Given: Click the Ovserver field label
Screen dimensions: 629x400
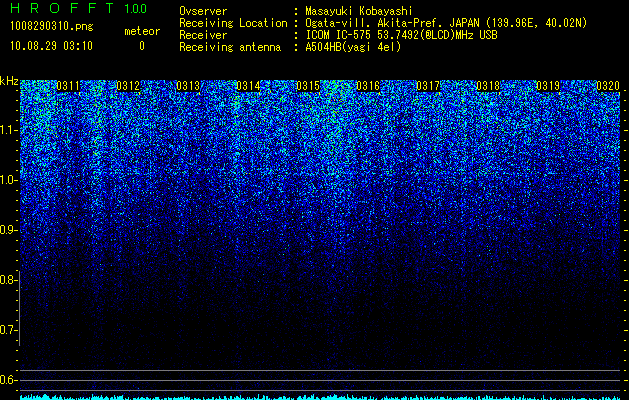Looking at the screenshot, I should [203, 12].
